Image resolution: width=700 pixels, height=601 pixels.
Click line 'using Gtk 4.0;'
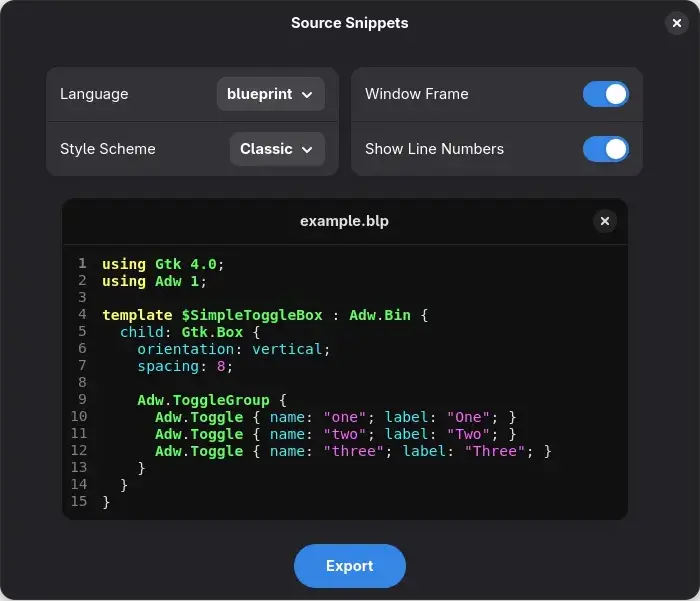pyautogui.click(x=163, y=264)
